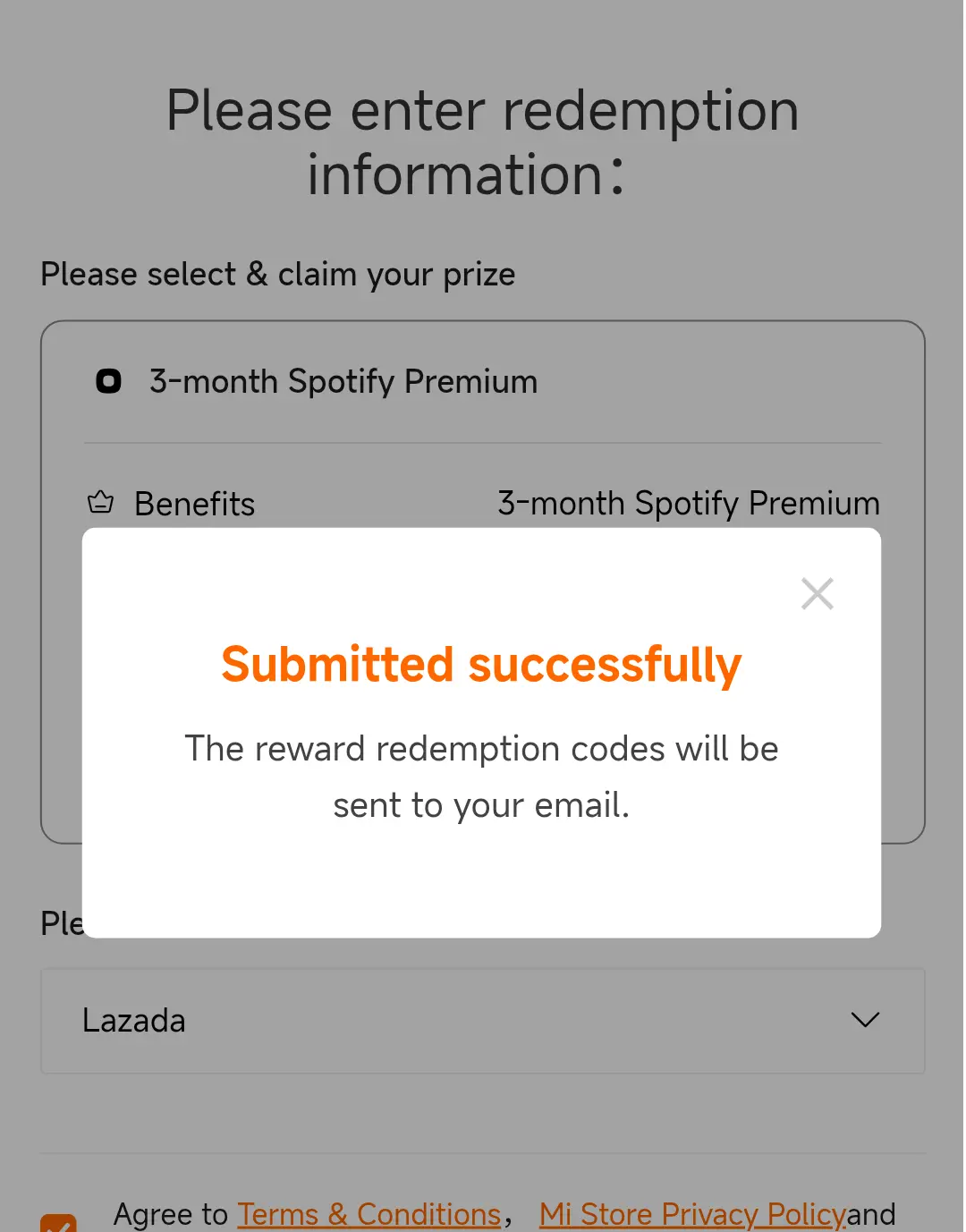Click the Please select & claim your prize text
This screenshot has width=966, height=1232.
278,275
